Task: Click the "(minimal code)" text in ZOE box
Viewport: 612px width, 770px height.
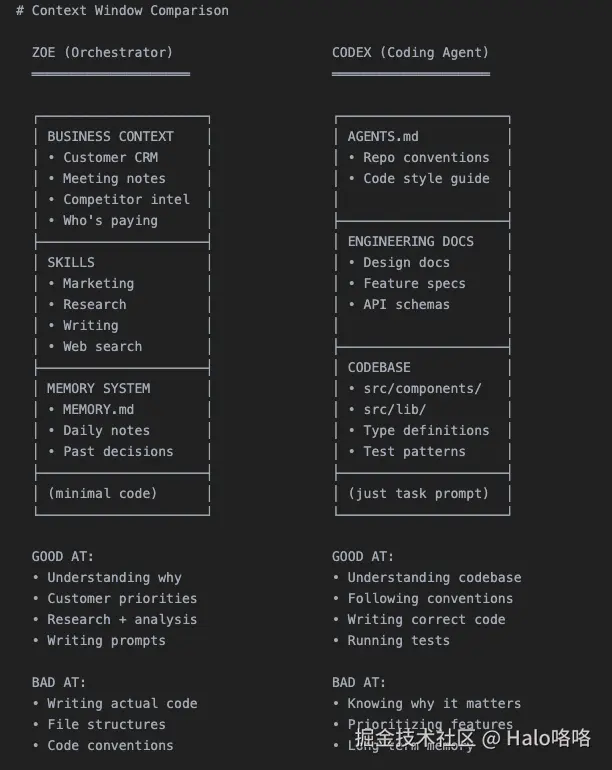Action: [102, 493]
